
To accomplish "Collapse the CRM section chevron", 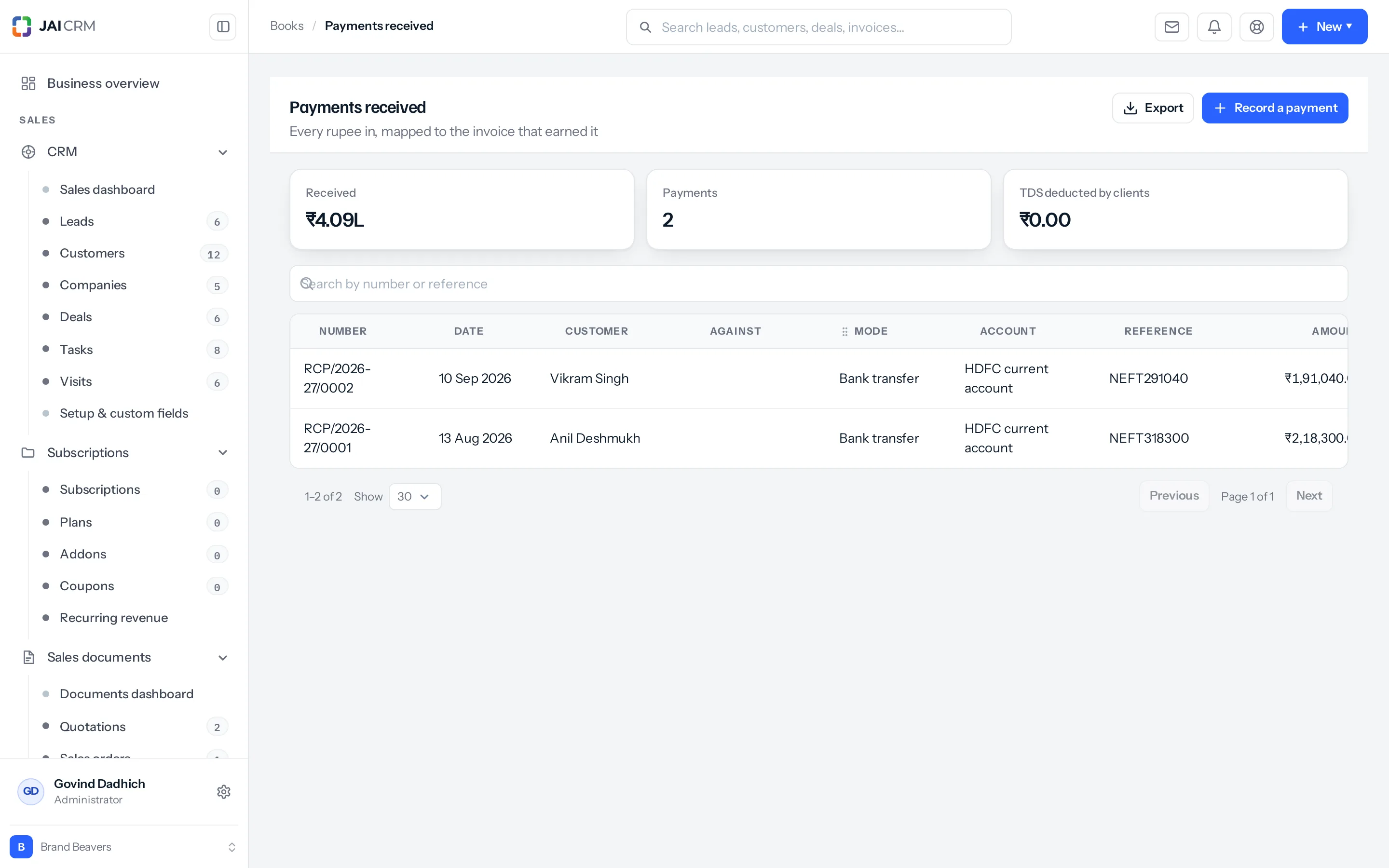I will point(223,152).
